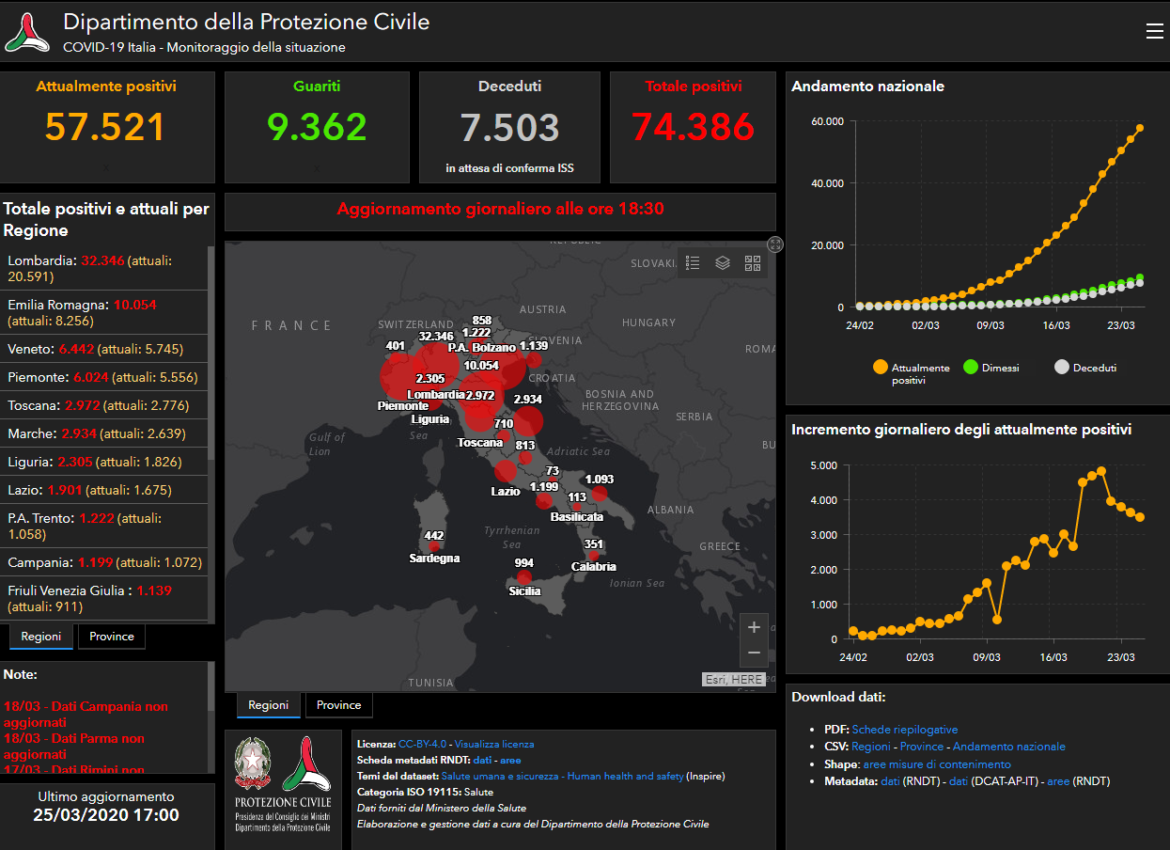Screen dimensions: 1170x850
Task: Select Province tab under the map
Action: (x=338, y=705)
